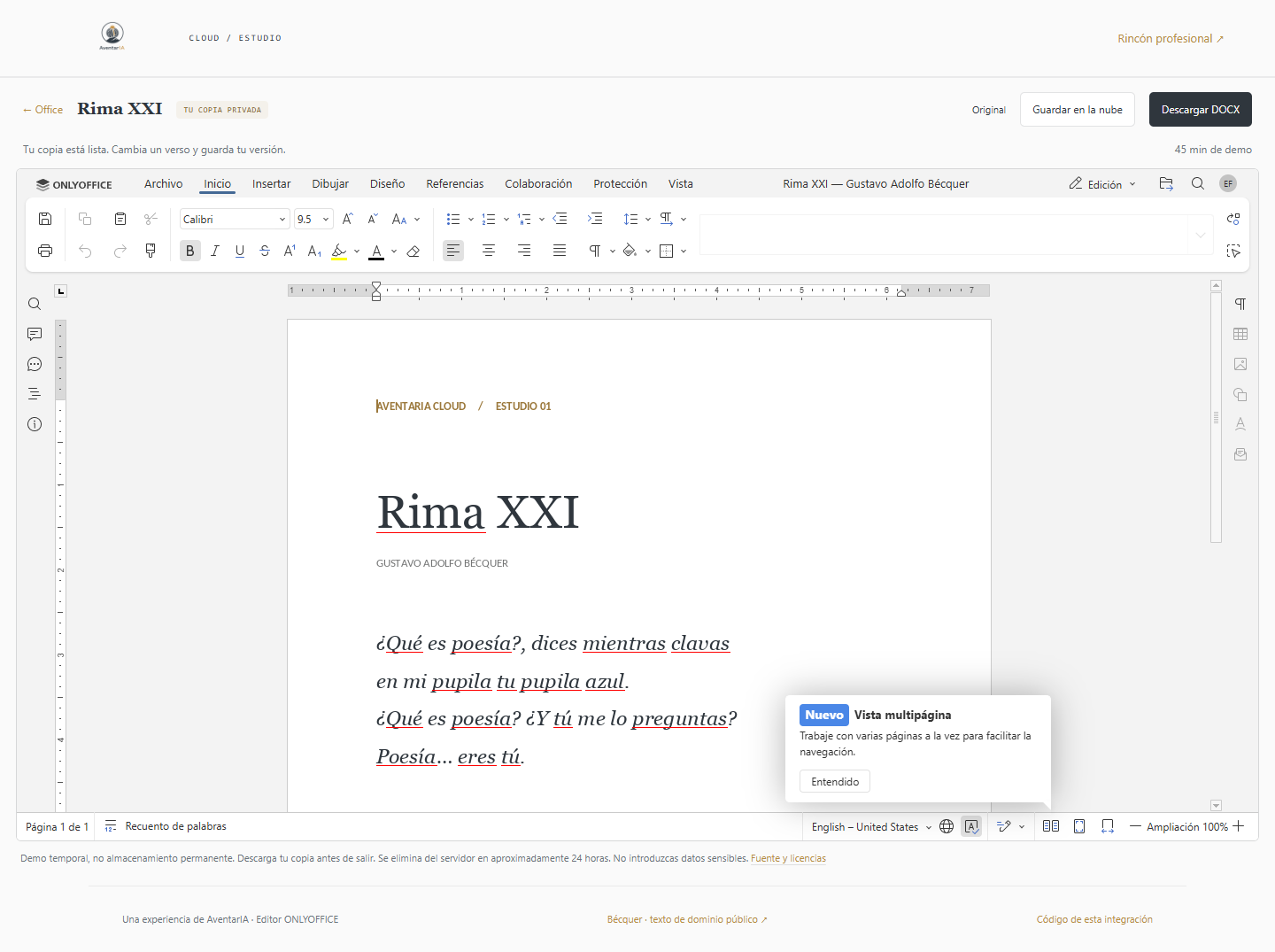
Task: Decrease the paragraph indent
Action: tap(560, 219)
